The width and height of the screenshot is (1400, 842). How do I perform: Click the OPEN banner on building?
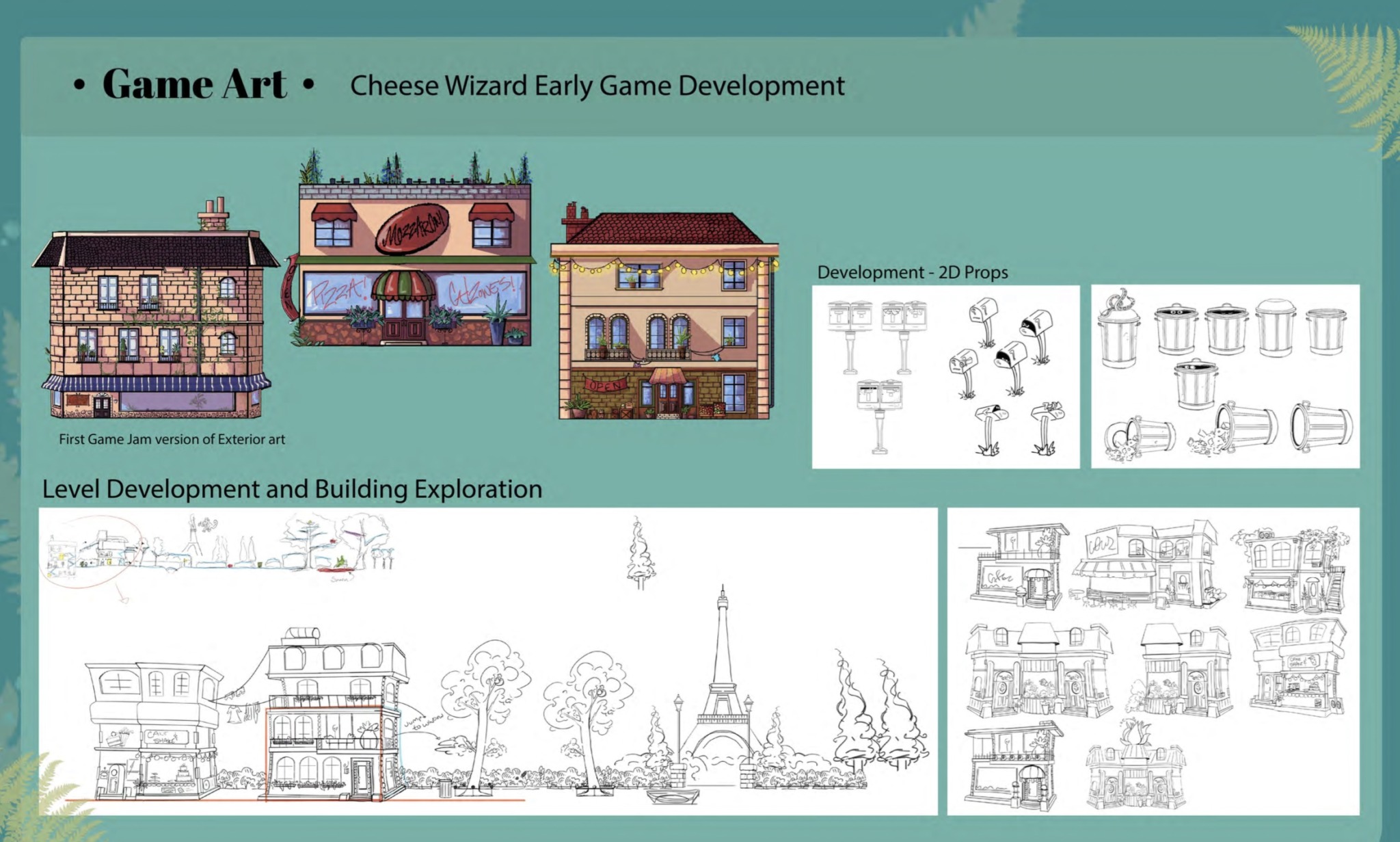[606, 384]
